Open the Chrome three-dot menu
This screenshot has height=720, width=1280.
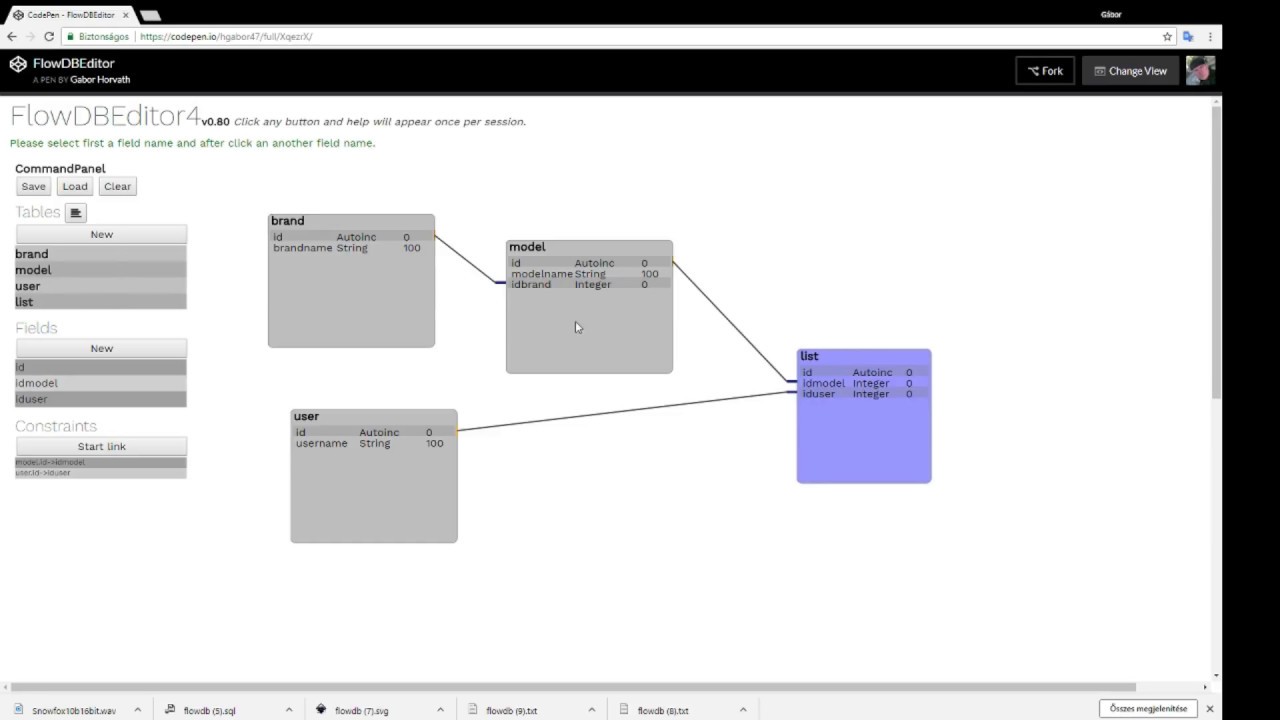click(1210, 36)
